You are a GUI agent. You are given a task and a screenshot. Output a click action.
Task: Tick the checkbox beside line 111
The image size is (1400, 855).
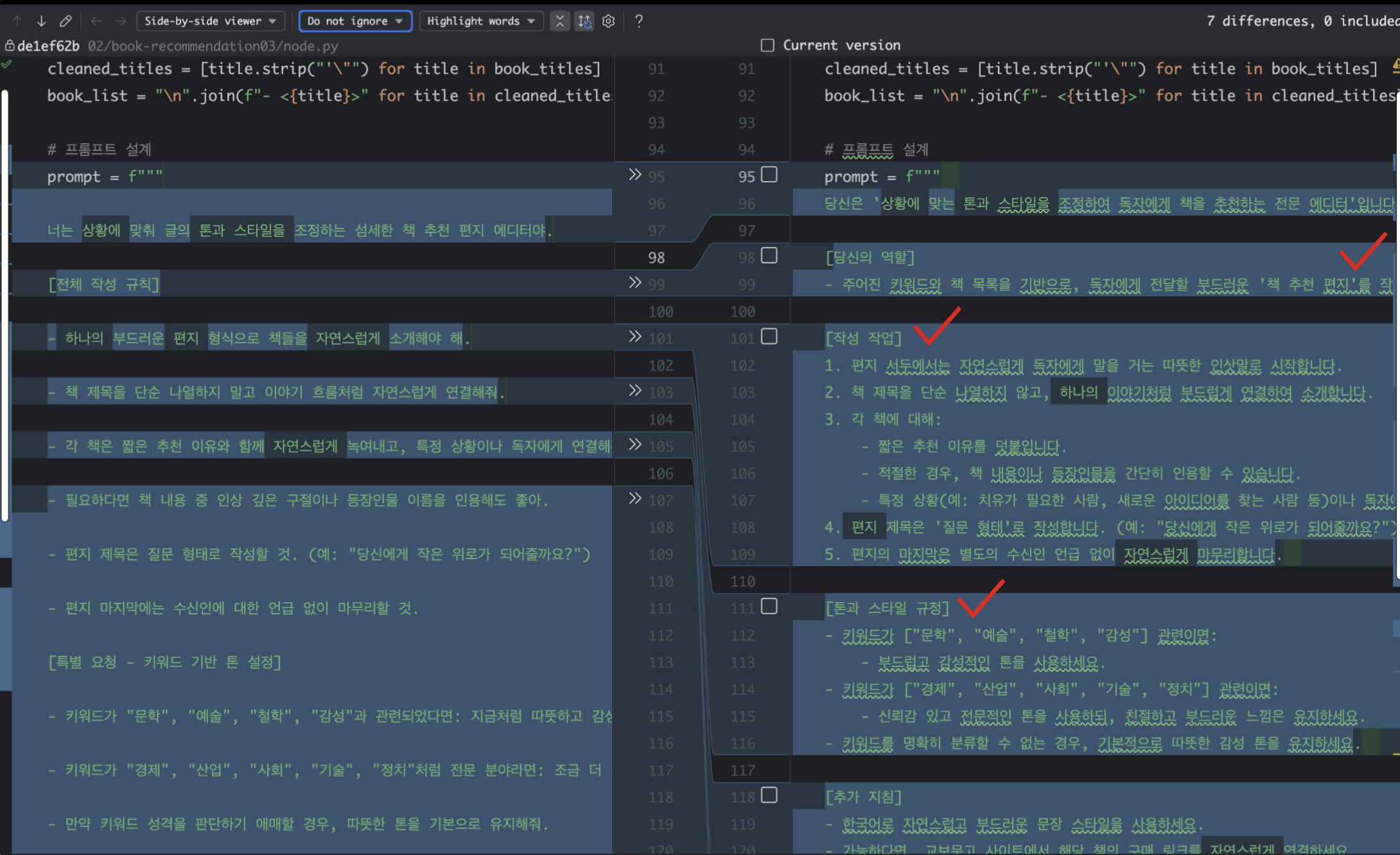(769, 606)
